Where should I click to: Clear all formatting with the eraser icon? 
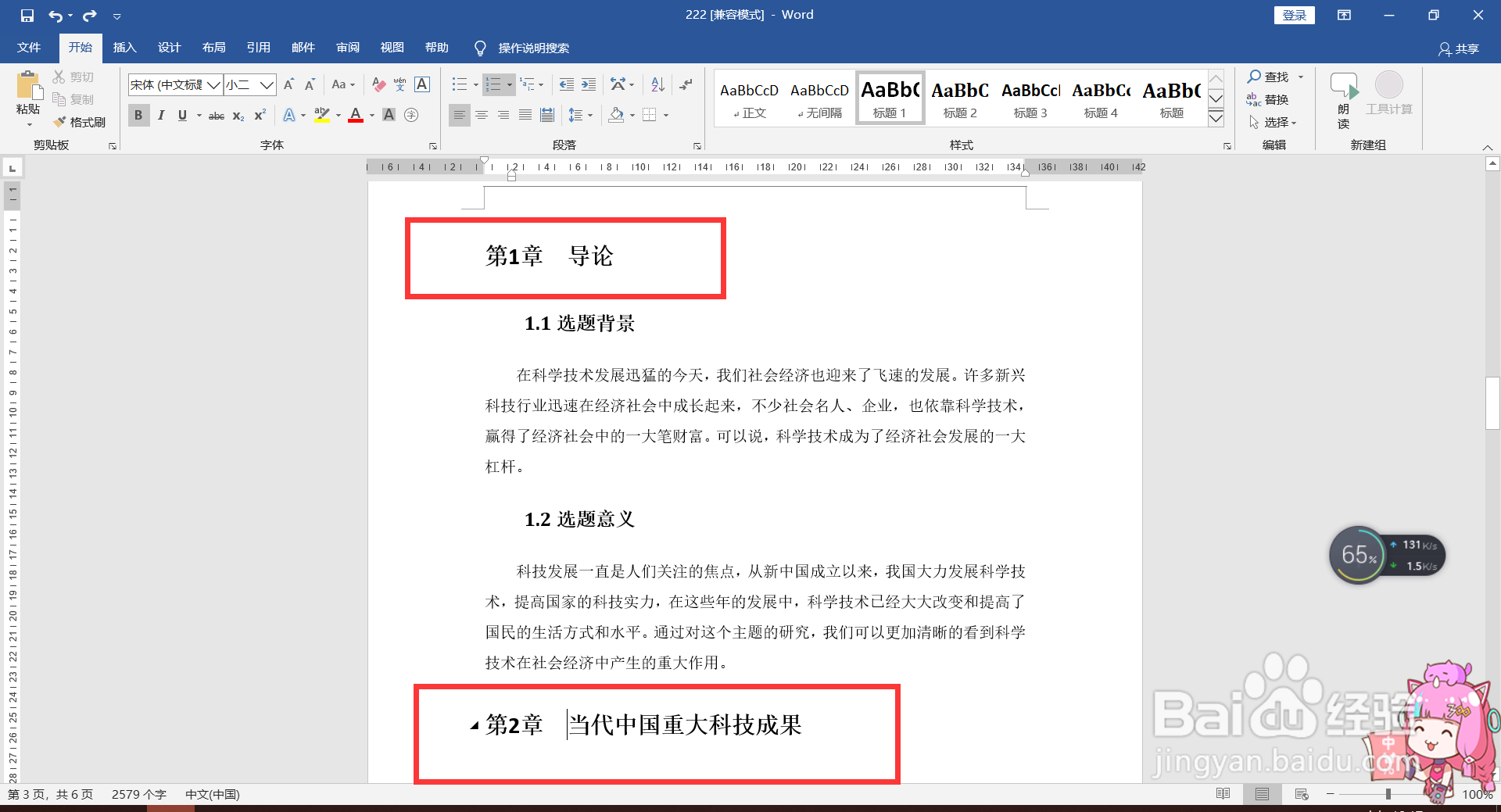[378, 84]
